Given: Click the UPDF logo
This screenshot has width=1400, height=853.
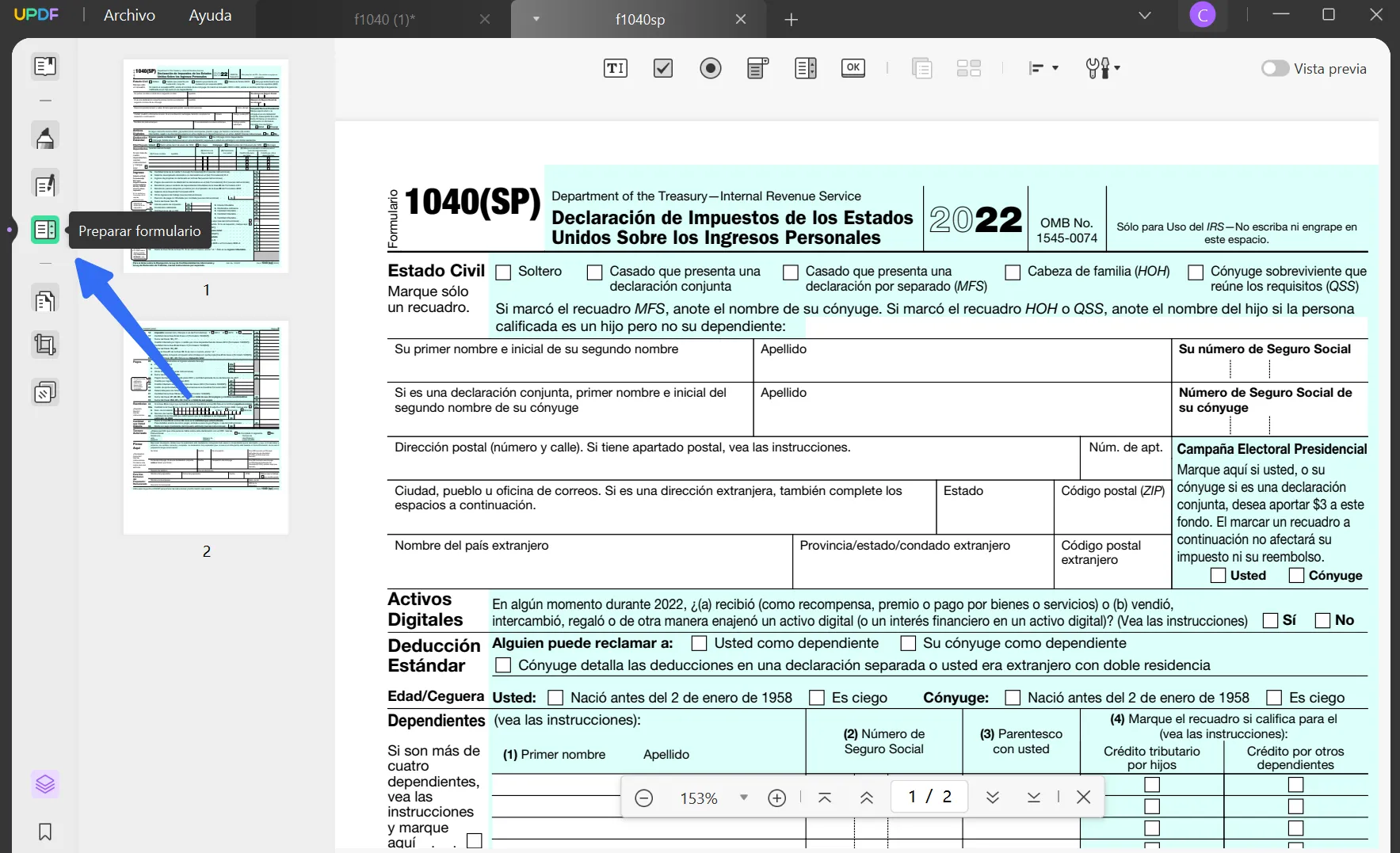Looking at the screenshot, I should pyautogui.click(x=36, y=14).
